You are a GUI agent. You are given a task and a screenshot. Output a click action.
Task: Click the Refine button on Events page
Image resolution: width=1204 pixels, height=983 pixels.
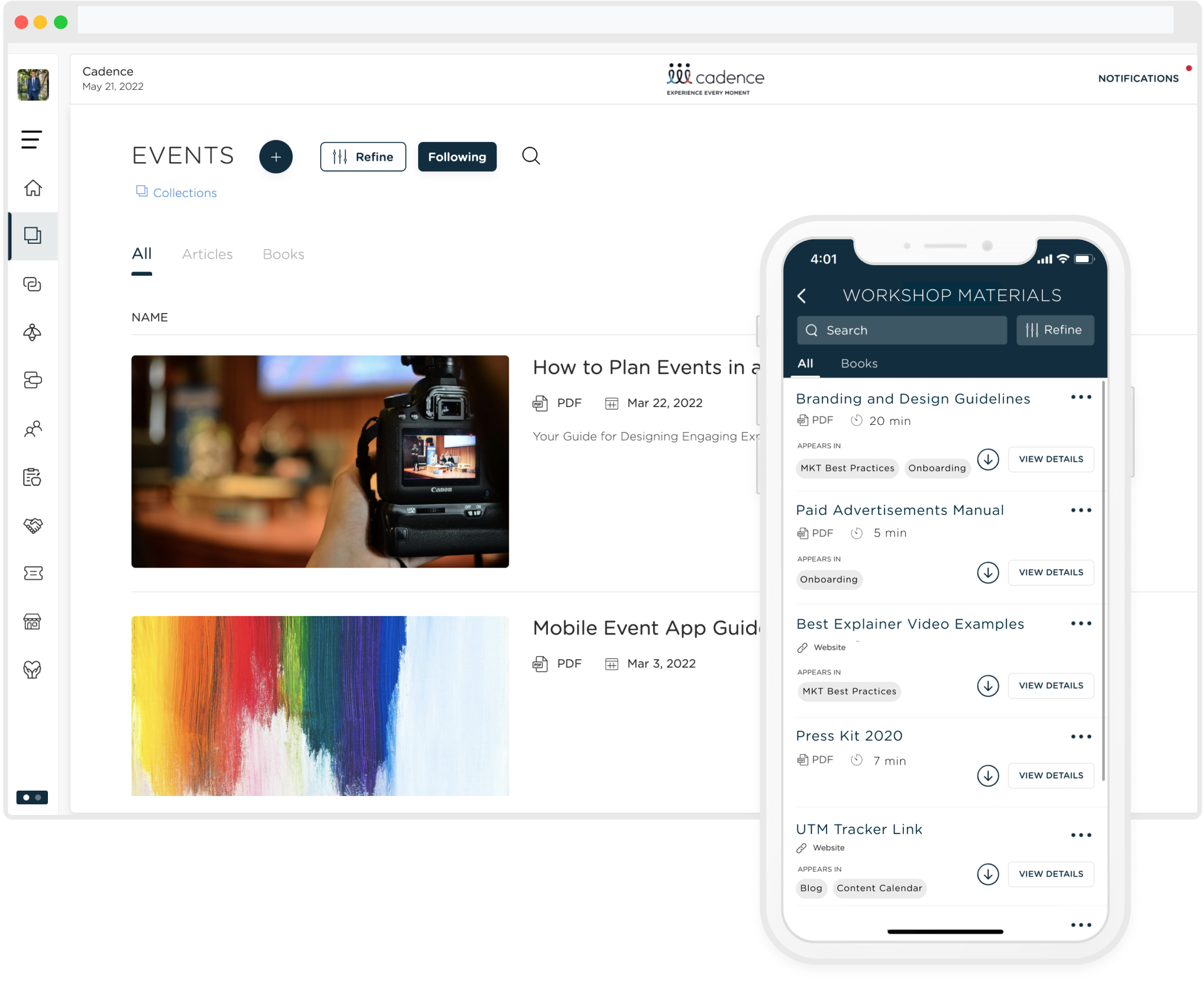click(362, 156)
